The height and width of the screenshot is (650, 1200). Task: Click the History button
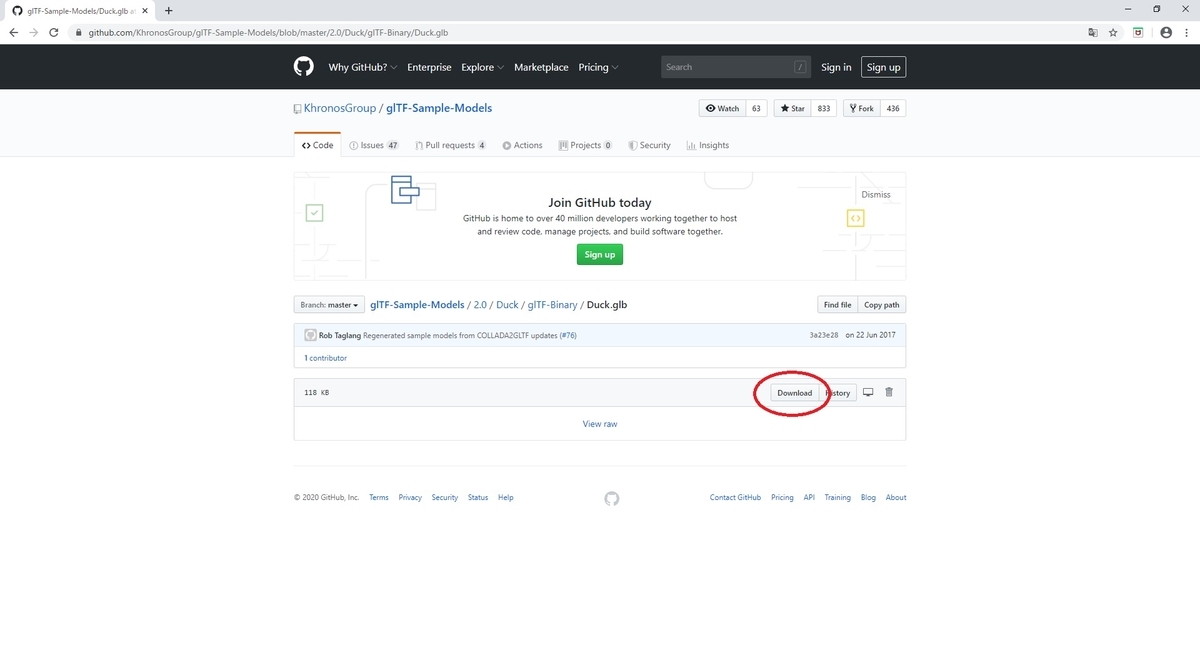coord(838,393)
